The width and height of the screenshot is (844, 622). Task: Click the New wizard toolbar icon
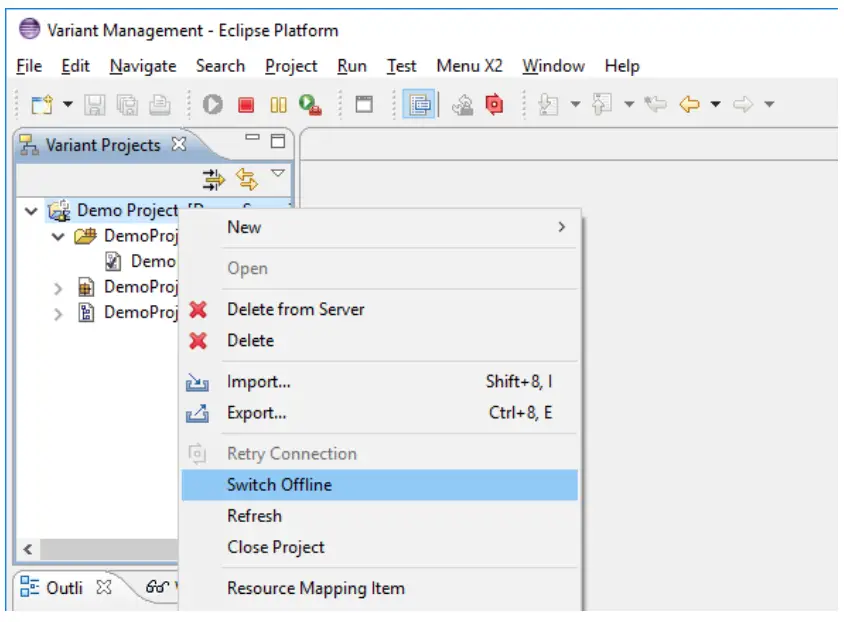(42, 104)
